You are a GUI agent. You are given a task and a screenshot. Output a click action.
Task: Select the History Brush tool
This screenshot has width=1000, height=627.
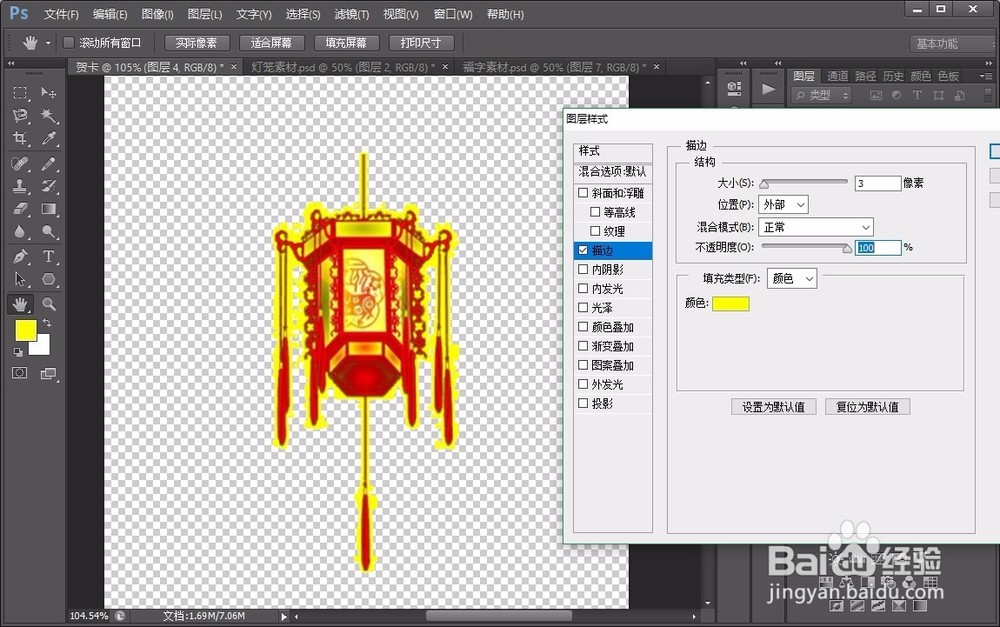48,186
